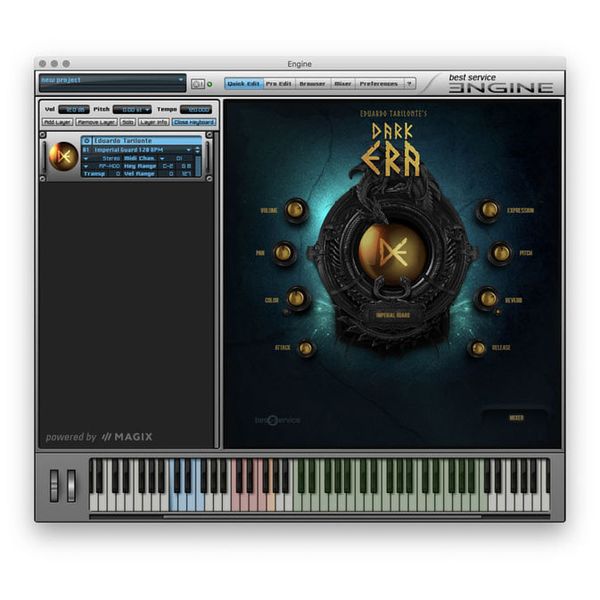The image size is (600, 600).
Task: Click the Layer Info button
Action: tap(153, 122)
